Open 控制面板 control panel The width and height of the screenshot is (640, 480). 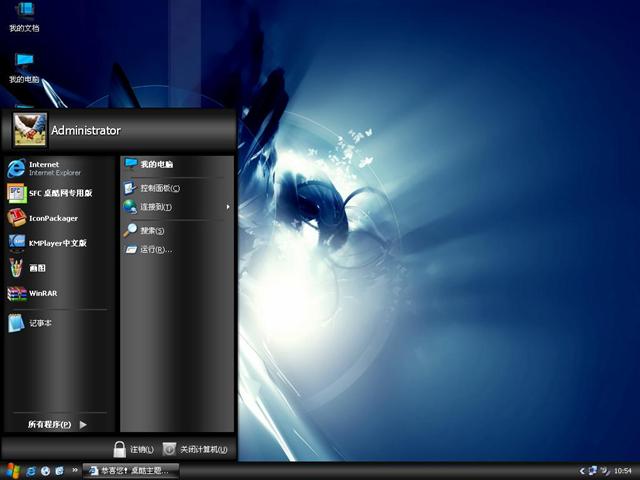[159, 188]
